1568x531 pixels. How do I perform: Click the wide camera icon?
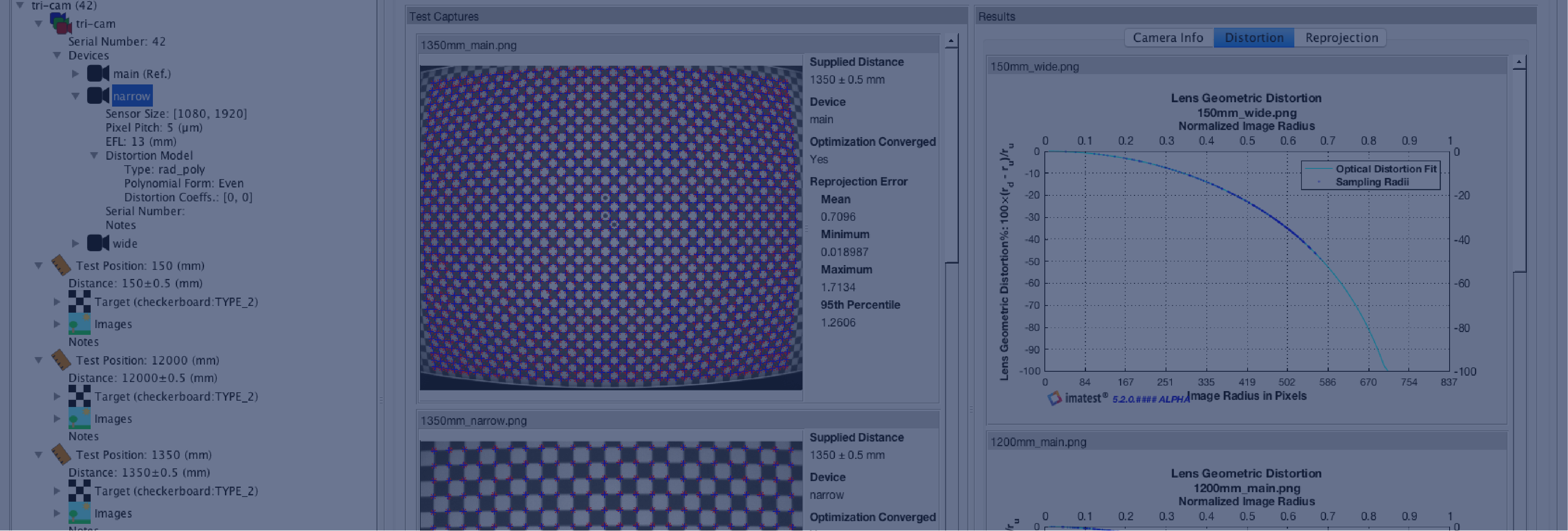(97, 243)
